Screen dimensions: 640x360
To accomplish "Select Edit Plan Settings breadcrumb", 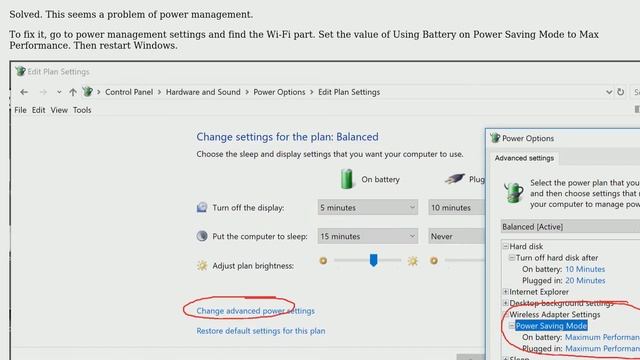I will pos(349,92).
